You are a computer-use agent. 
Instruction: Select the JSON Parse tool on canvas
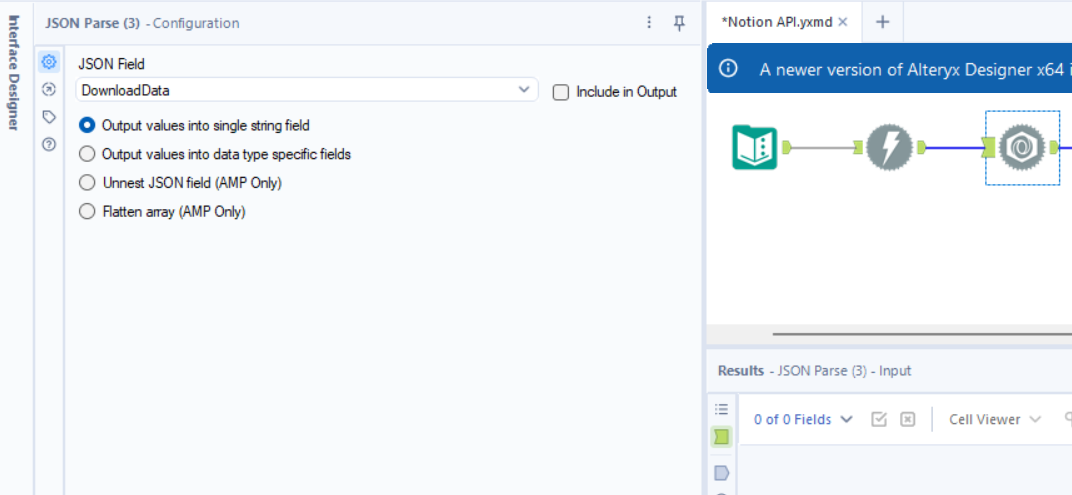coord(1022,148)
